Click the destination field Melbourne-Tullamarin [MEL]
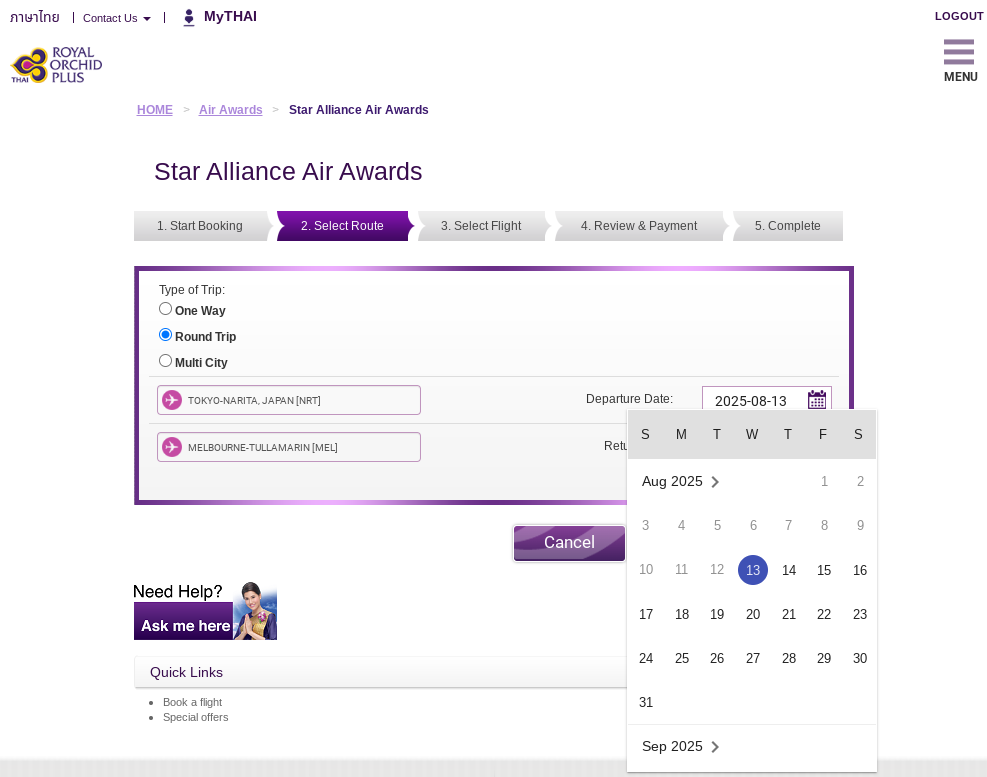 (x=289, y=447)
